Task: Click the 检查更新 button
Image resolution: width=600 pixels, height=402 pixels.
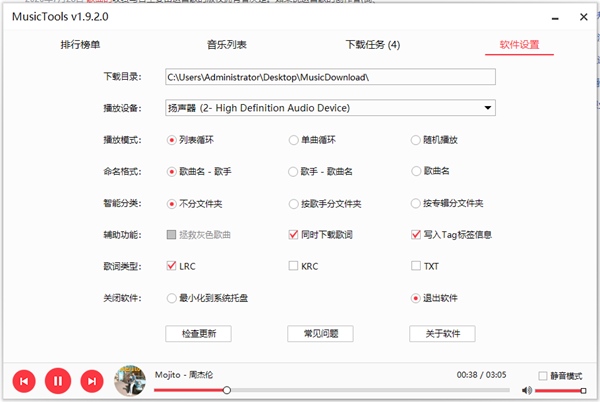Action: point(198,333)
